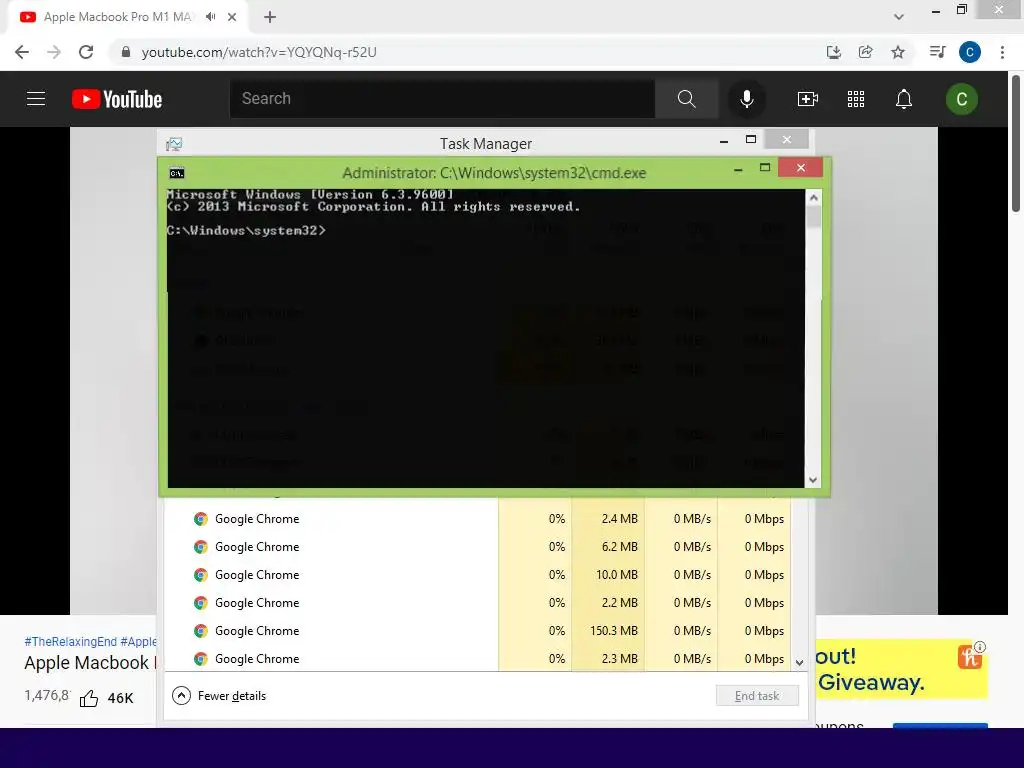Click the End task button
The image size is (1024, 768).
point(757,696)
